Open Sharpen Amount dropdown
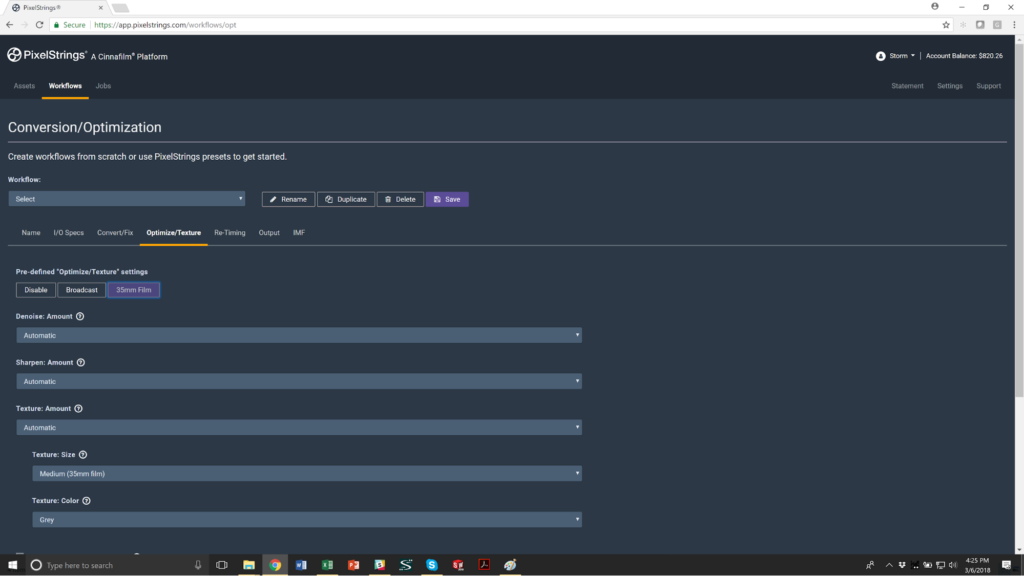The height and width of the screenshot is (576, 1024). pyautogui.click(x=299, y=381)
